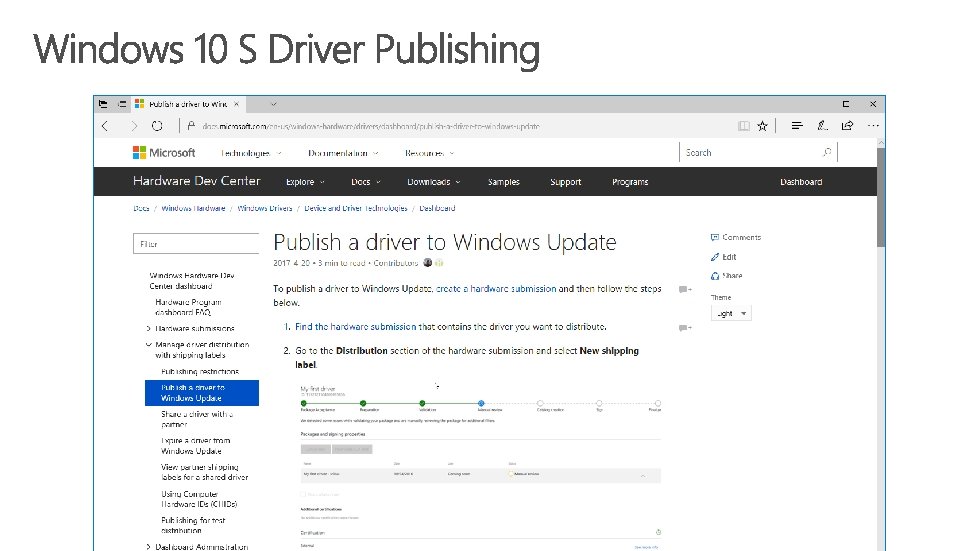Viewport: 979px width, 551px height.
Task: Click Device and Driver Technologies breadcrumb
Action: [356, 208]
